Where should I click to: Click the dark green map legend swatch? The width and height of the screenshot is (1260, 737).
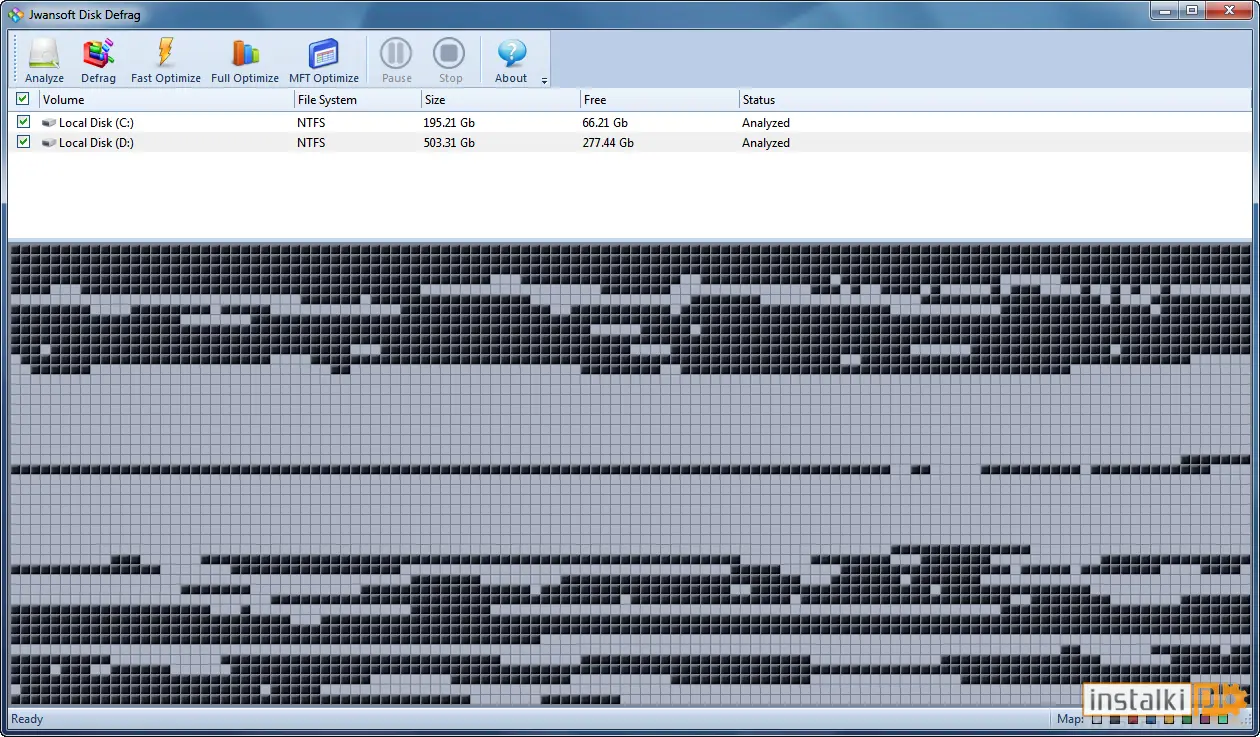1187,719
